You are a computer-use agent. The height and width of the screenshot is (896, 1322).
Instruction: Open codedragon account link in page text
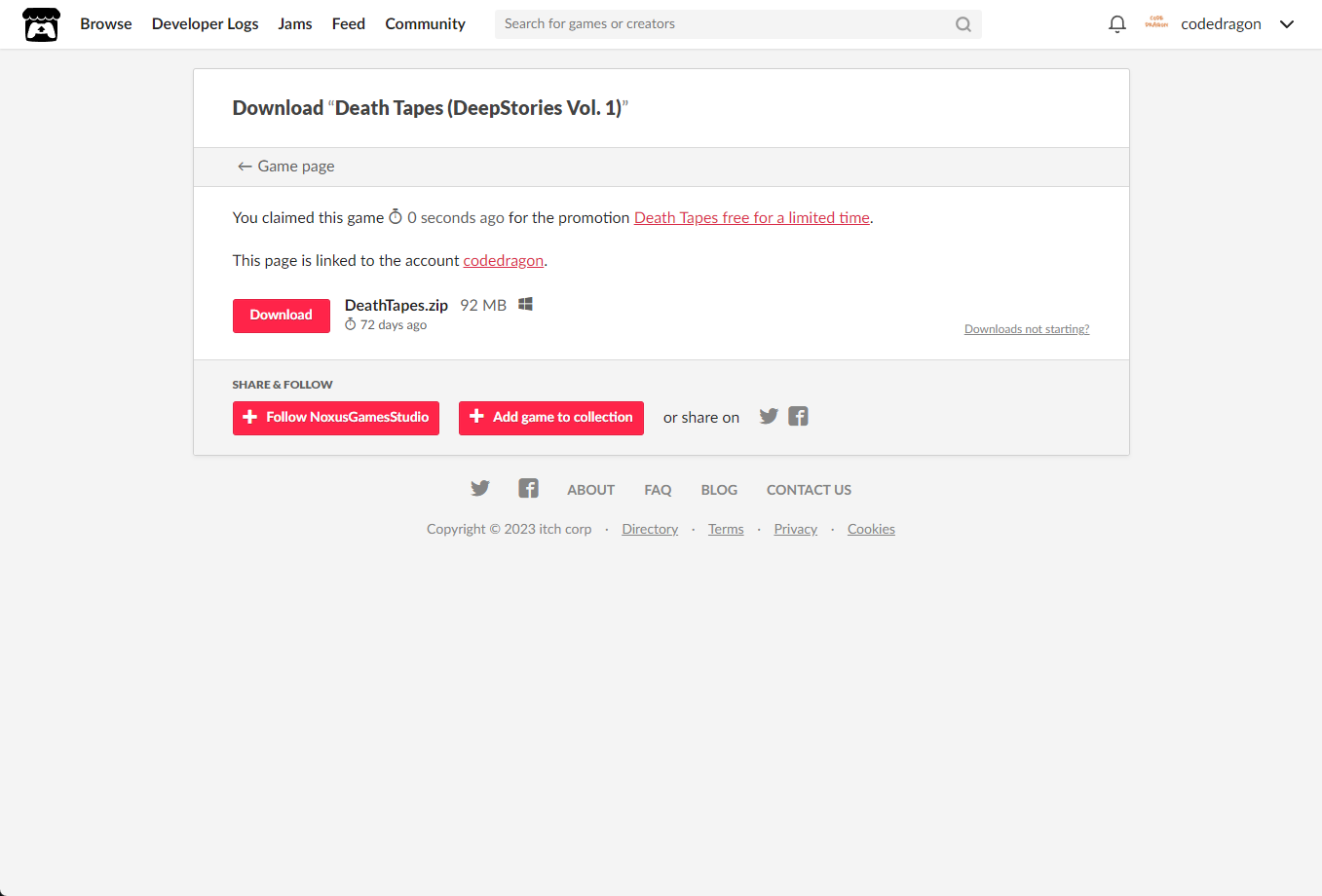click(x=504, y=261)
